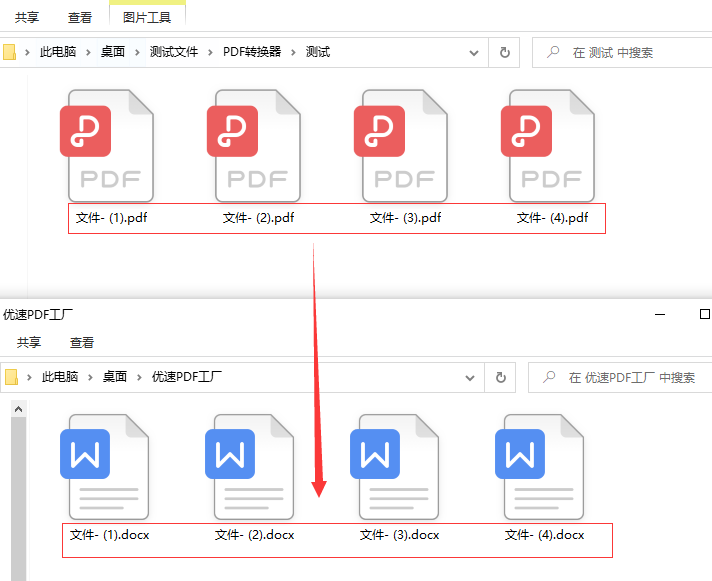Image resolution: width=712 pixels, height=581 pixels.
Task: Focus the 在 测试 中搜索 search field
Action: [622, 53]
